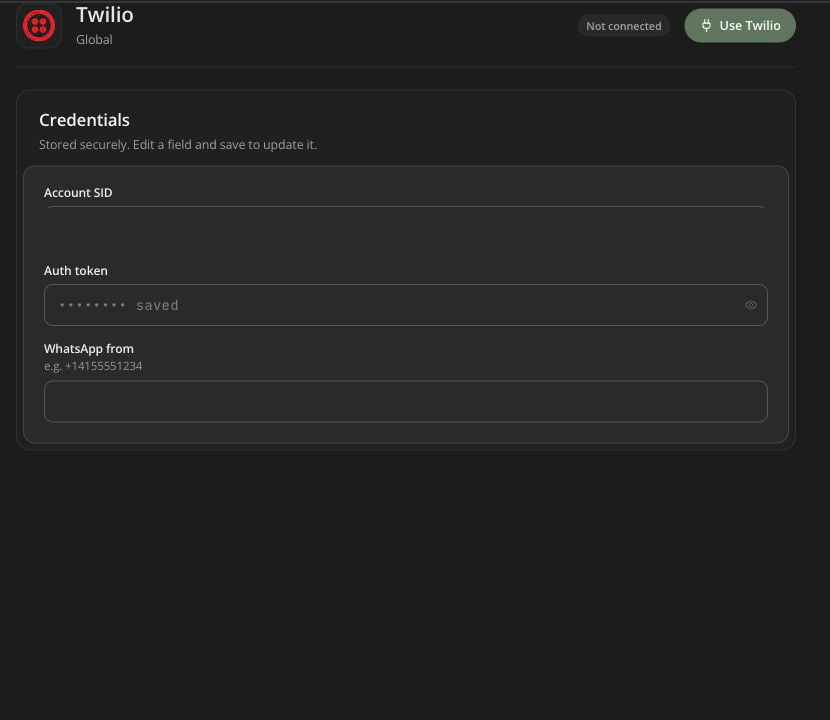The image size is (830, 720).
Task: Click the Twilio red logo icon
Action: pos(39,25)
